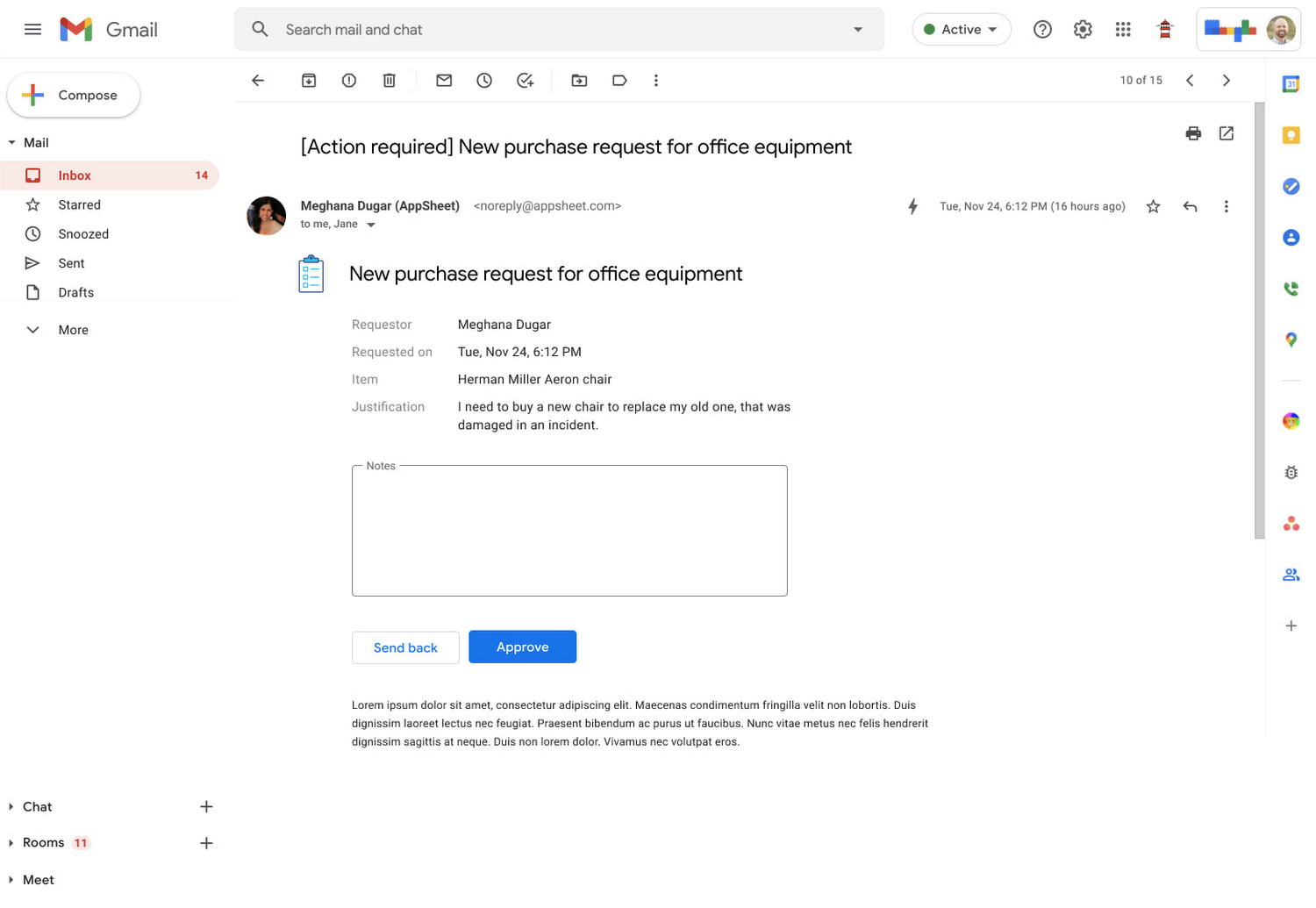
Task: Expand the Chat section
Action: [x=11, y=806]
